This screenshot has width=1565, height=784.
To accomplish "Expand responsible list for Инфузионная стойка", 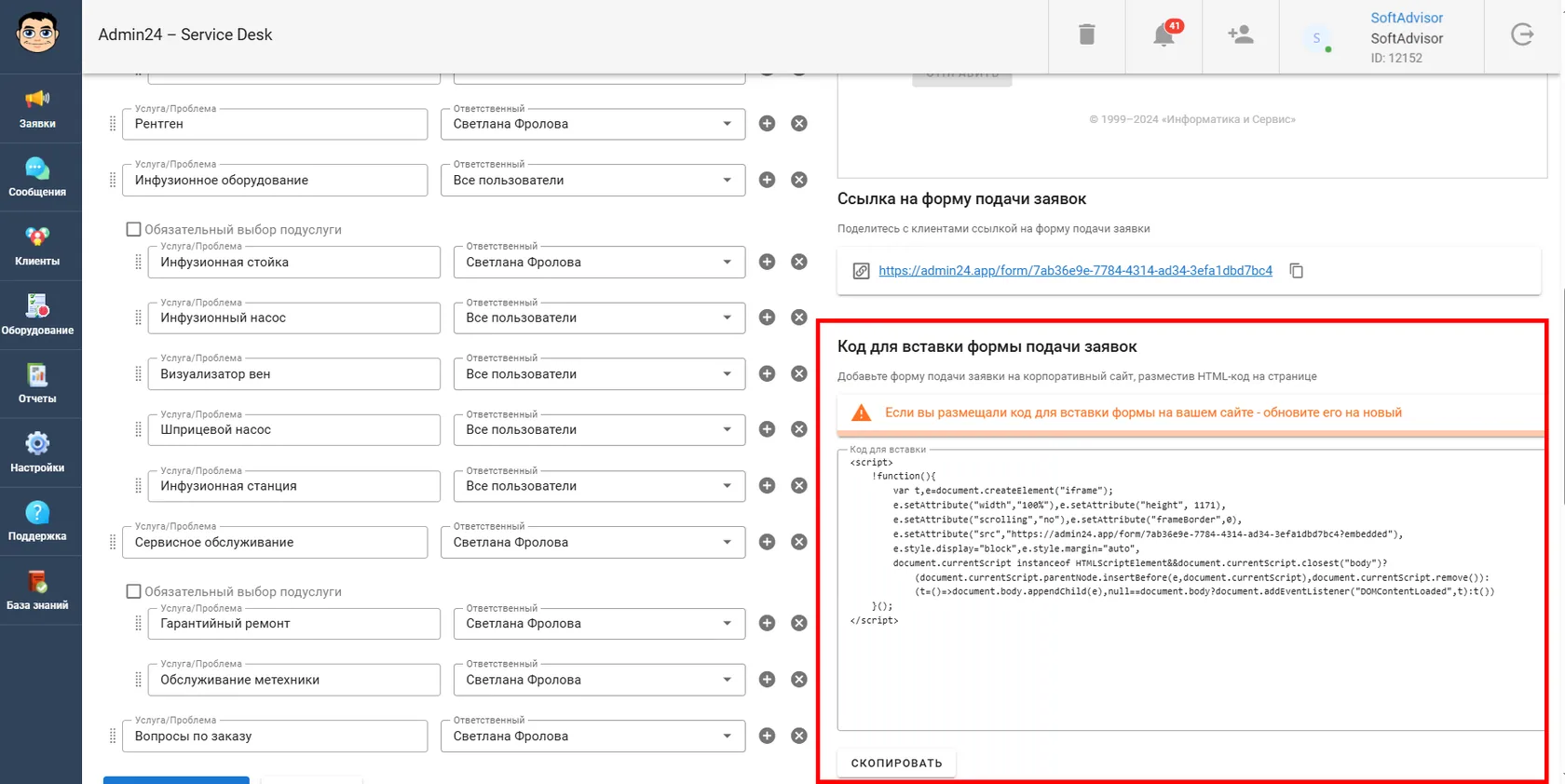I will click(599, 262).
